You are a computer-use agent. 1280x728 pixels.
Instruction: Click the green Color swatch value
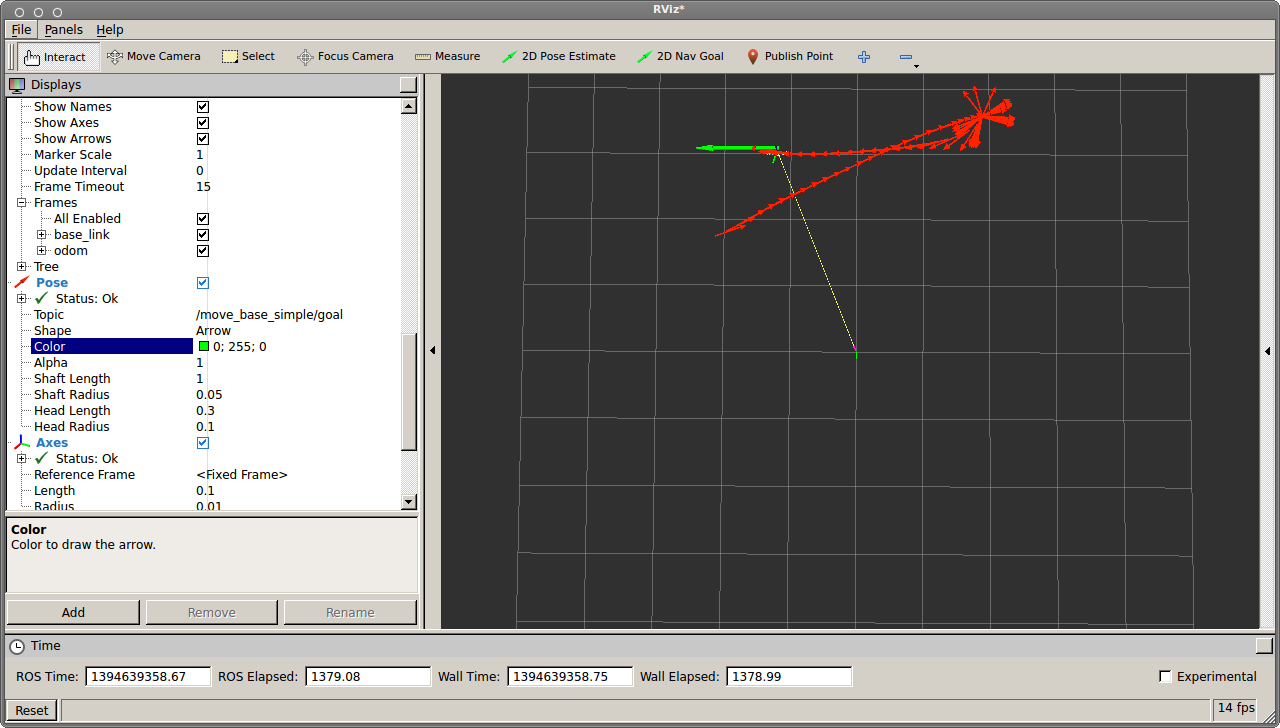pos(204,347)
